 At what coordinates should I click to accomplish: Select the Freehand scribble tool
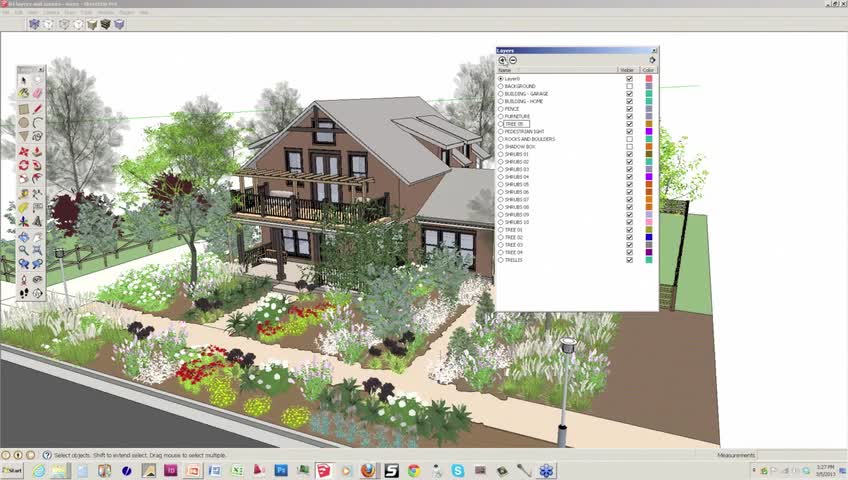coord(37,136)
